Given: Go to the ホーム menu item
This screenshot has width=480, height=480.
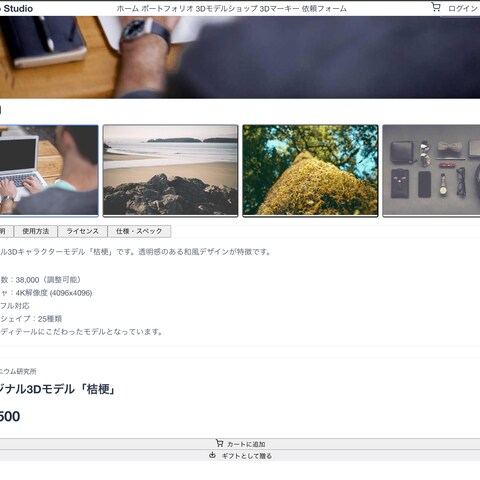Looking at the screenshot, I should pyautogui.click(x=127, y=9).
